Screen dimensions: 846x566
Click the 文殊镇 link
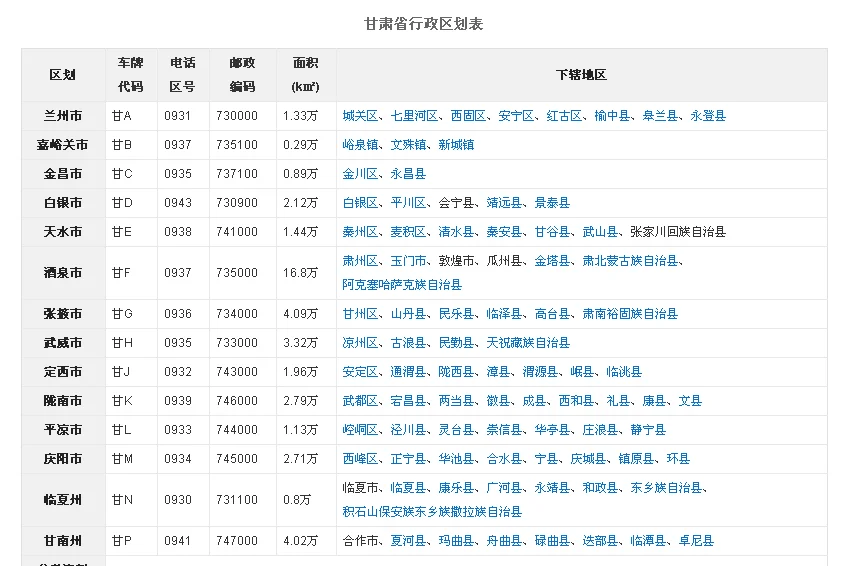[x=408, y=145]
